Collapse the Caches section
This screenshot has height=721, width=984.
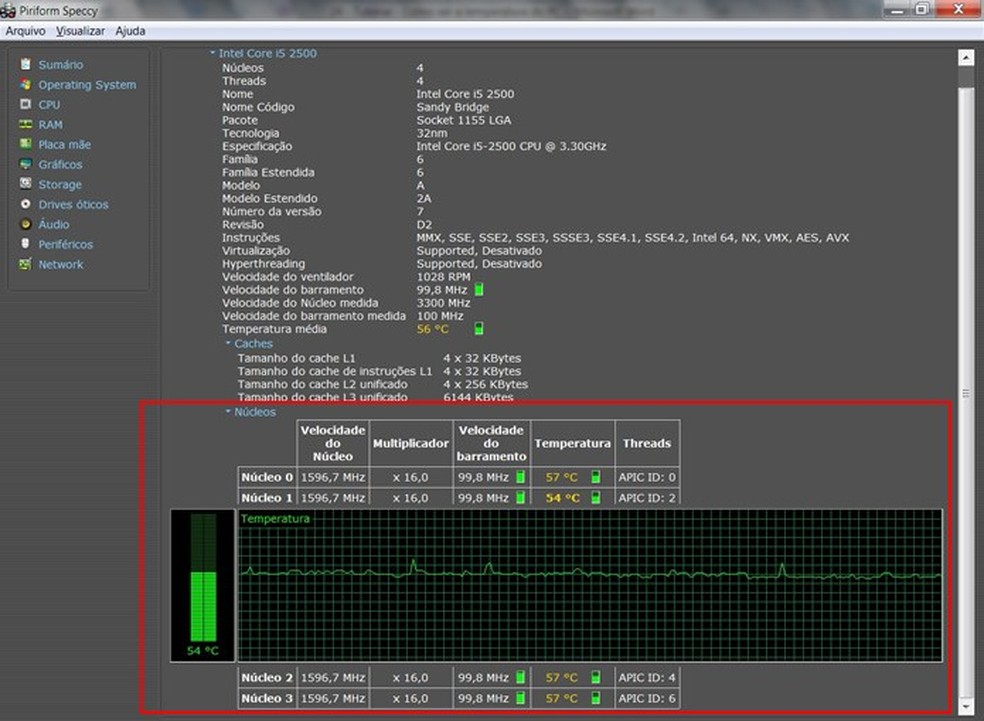pyautogui.click(x=228, y=343)
